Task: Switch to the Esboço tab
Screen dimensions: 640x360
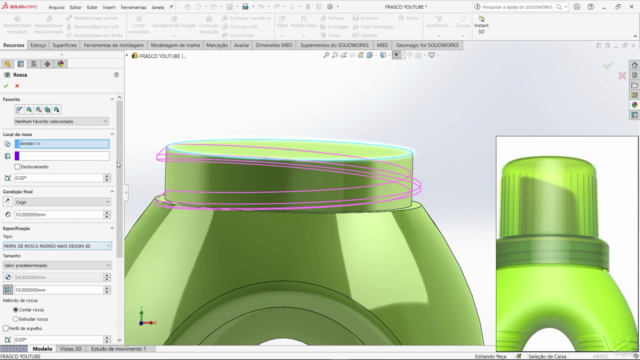Action: coord(38,45)
